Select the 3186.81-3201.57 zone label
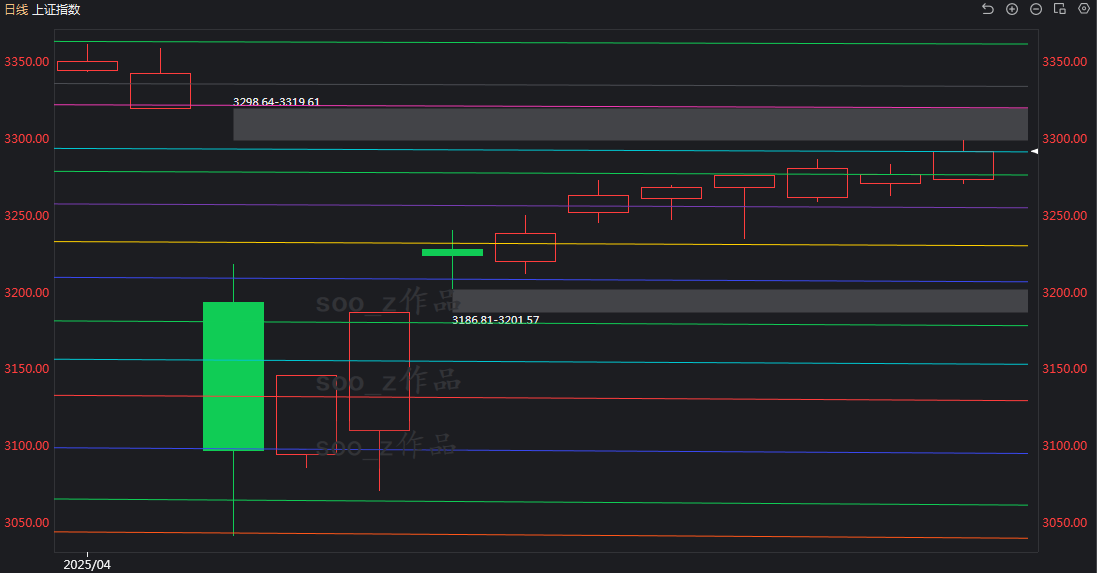 pyautogui.click(x=495, y=320)
